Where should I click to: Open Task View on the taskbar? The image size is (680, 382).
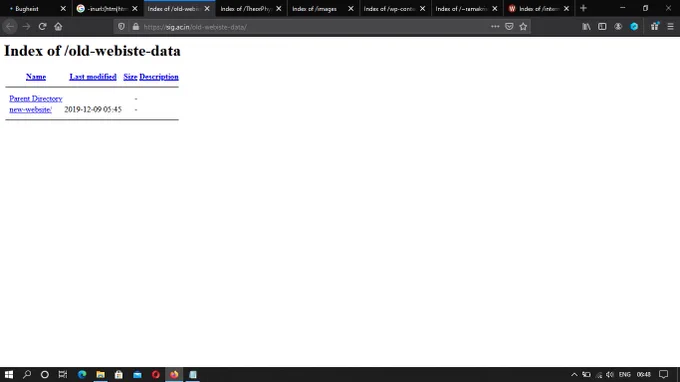[63, 375]
